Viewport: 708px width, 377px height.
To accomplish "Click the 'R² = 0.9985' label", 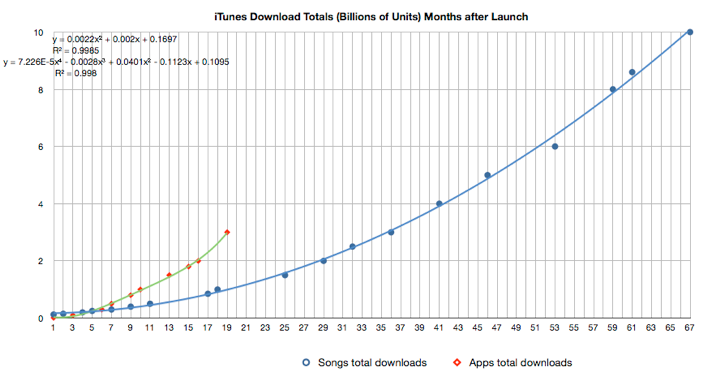I will (76, 51).
